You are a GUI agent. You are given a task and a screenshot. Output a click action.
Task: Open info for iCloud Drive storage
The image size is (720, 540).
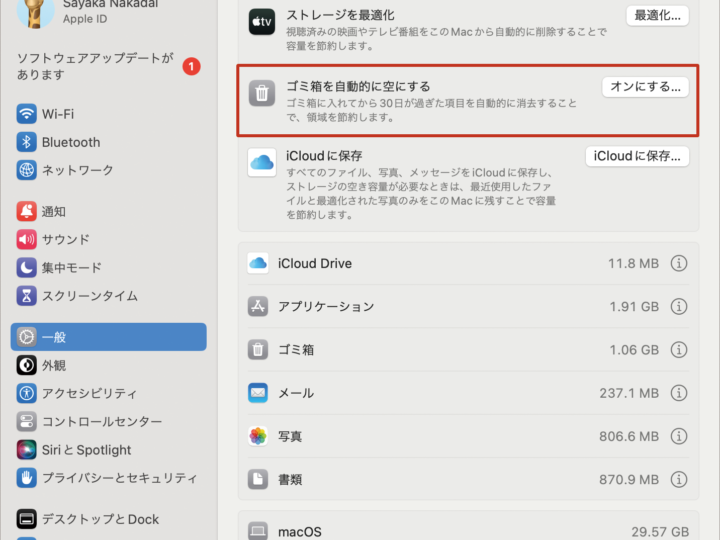click(x=679, y=263)
